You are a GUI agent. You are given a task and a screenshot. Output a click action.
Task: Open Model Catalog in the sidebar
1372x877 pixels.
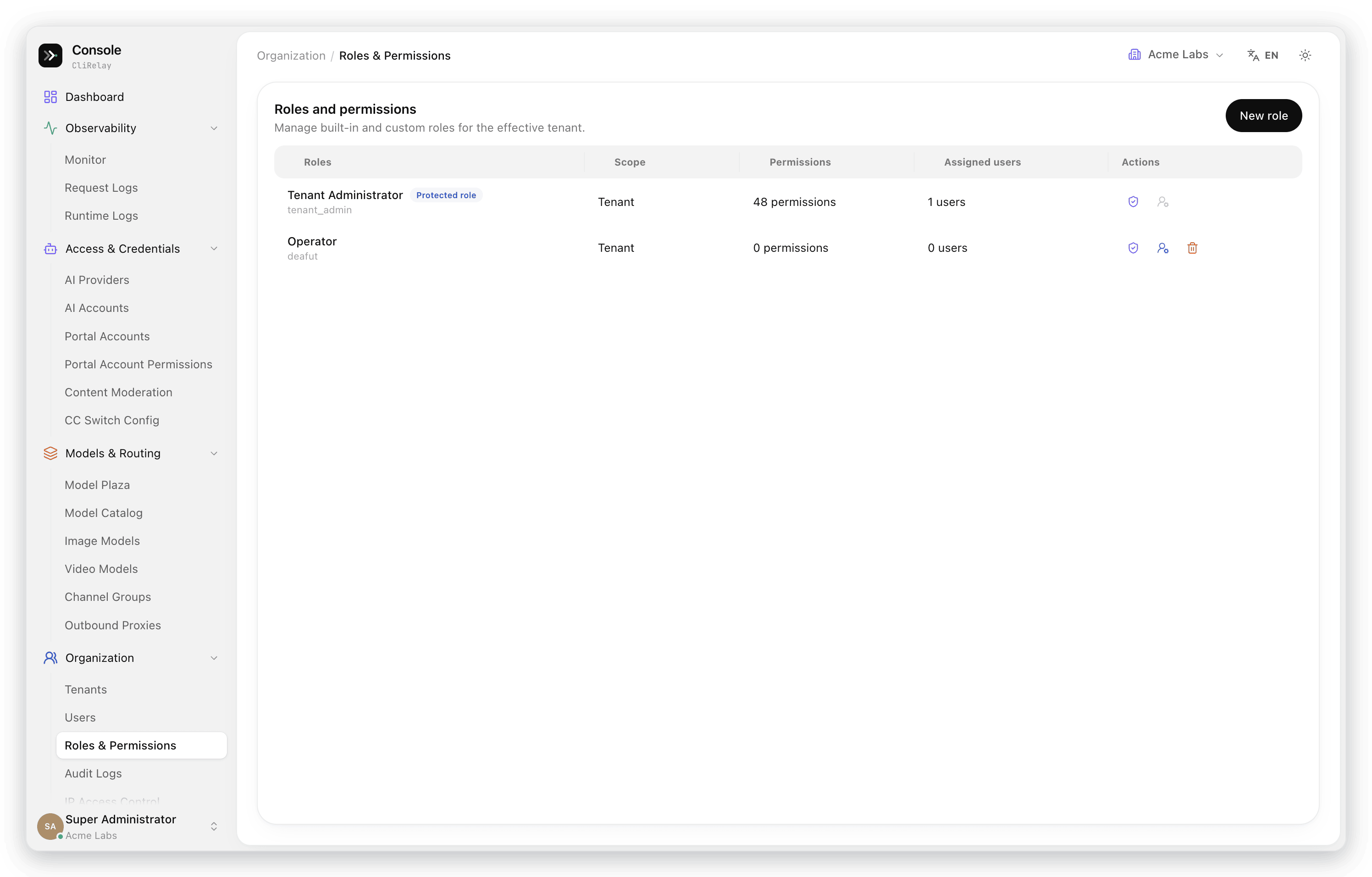(104, 513)
